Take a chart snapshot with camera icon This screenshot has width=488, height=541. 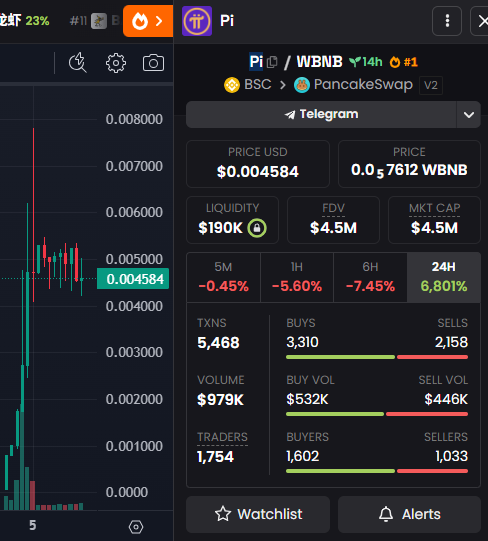pyautogui.click(x=153, y=63)
